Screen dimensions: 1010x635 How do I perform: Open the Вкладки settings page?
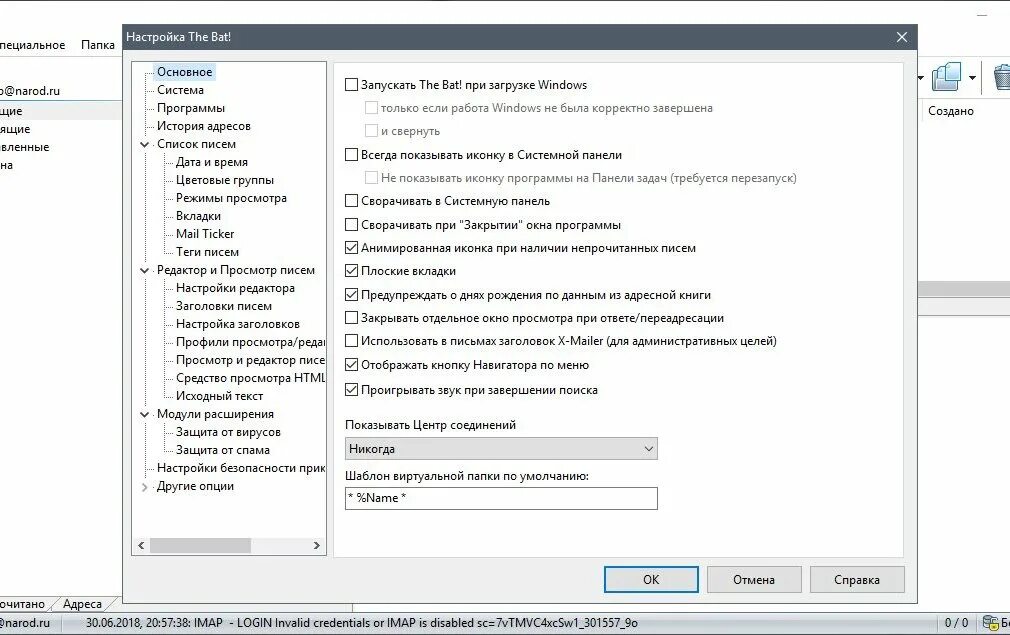(198, 216)
